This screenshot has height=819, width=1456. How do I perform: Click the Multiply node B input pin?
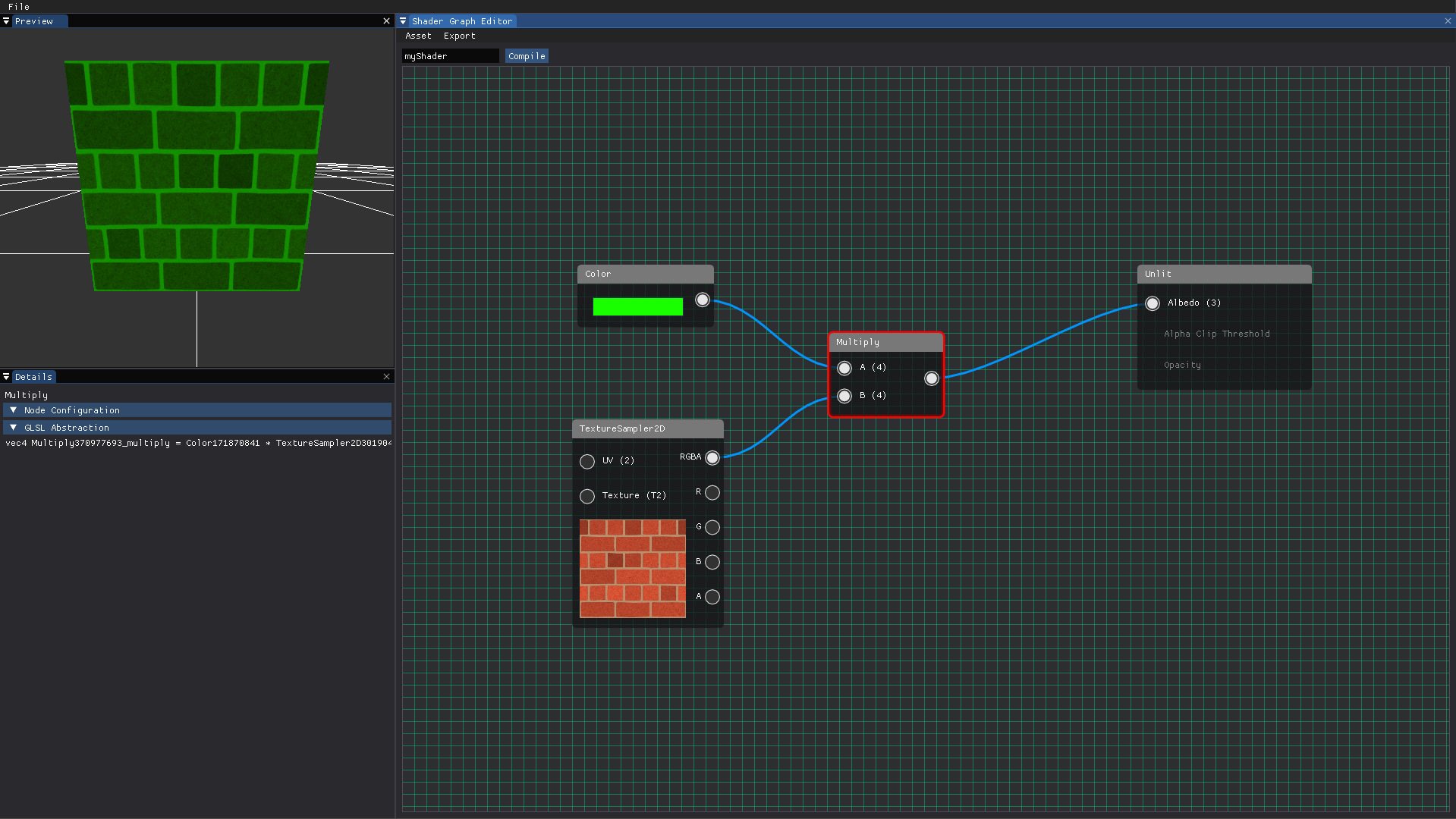pyautogui.click(x=844, y=396)
